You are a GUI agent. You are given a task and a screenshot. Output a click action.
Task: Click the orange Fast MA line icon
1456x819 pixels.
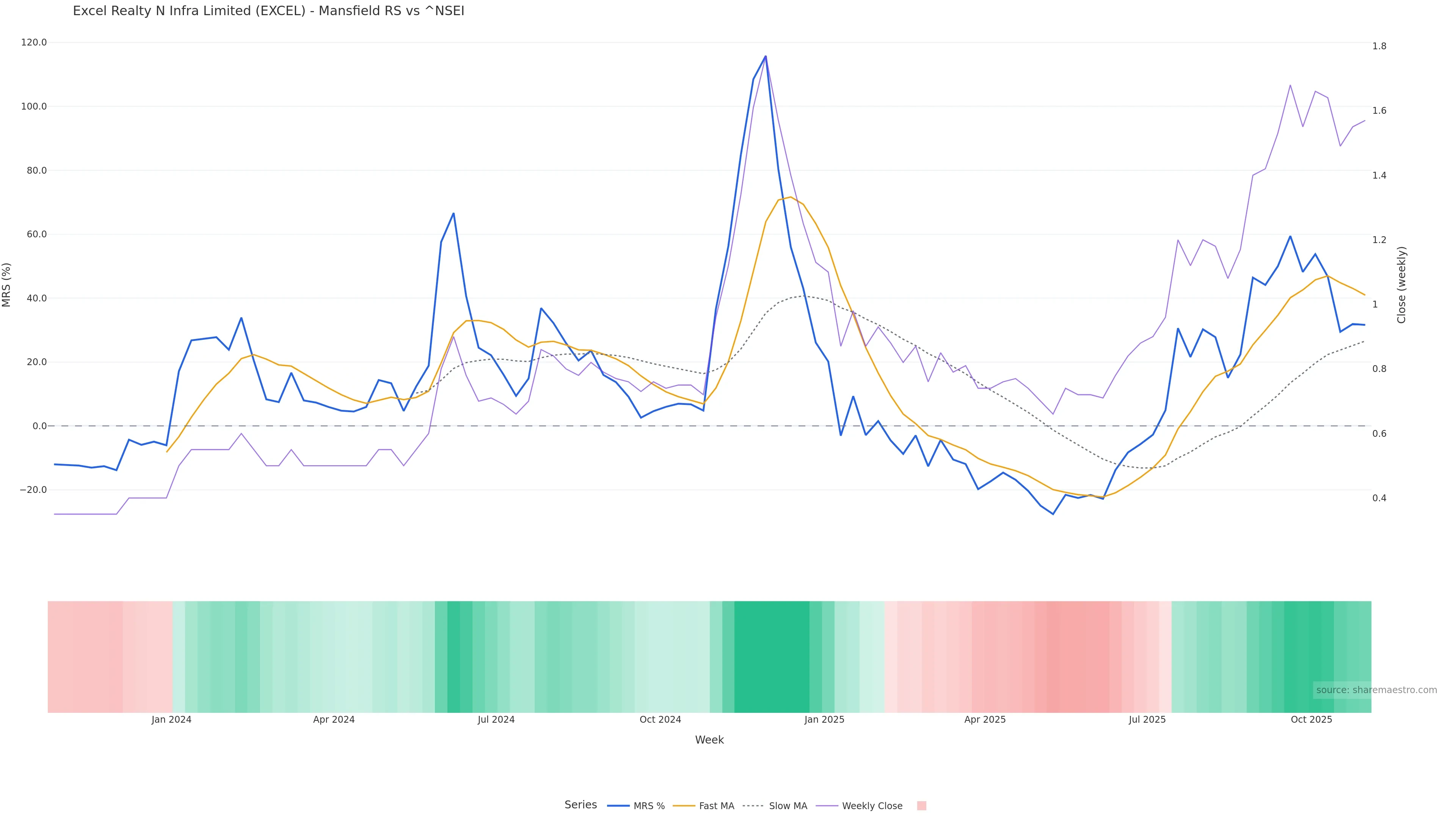(684, 806)
